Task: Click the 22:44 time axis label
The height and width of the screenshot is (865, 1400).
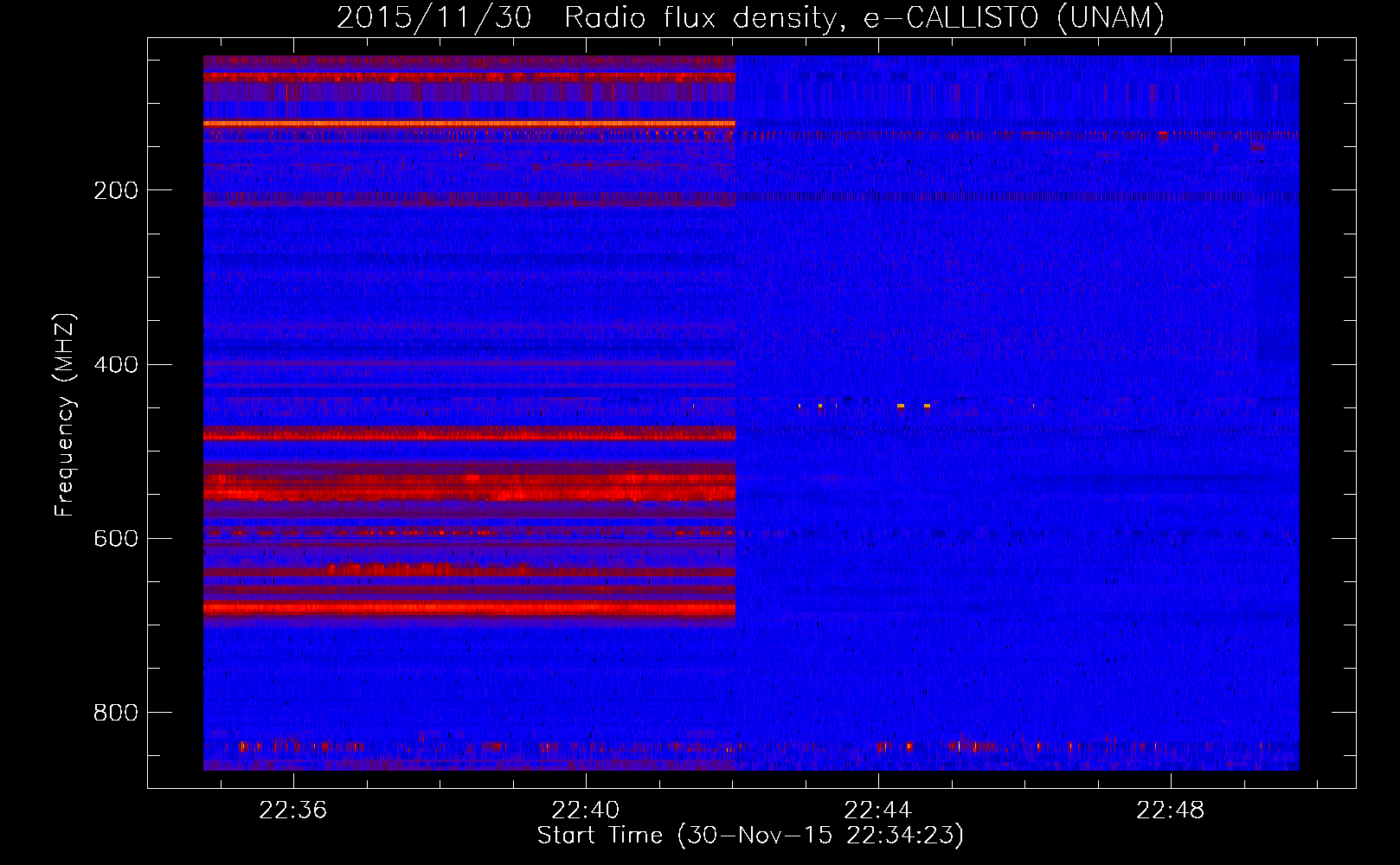Action: point(878,811)
